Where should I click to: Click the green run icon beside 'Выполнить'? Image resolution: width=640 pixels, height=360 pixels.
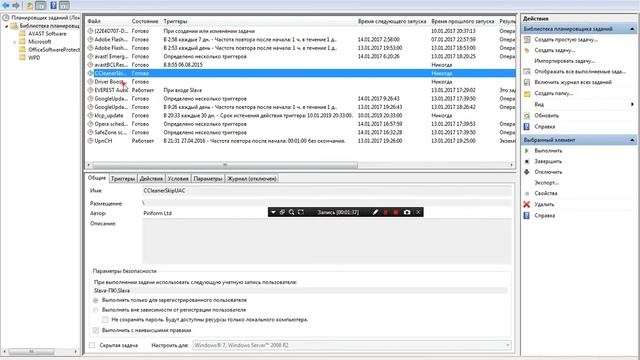point(527,151)
